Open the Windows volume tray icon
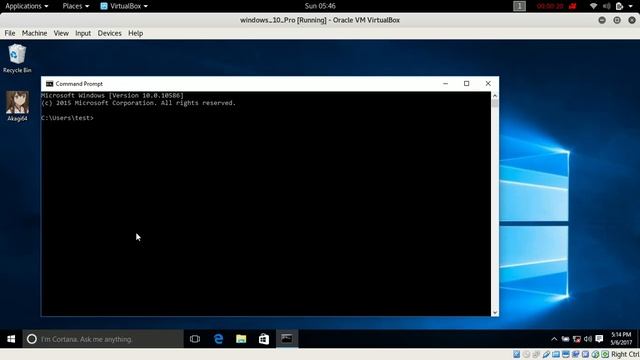The image size is (640, 360). point(588,339)
